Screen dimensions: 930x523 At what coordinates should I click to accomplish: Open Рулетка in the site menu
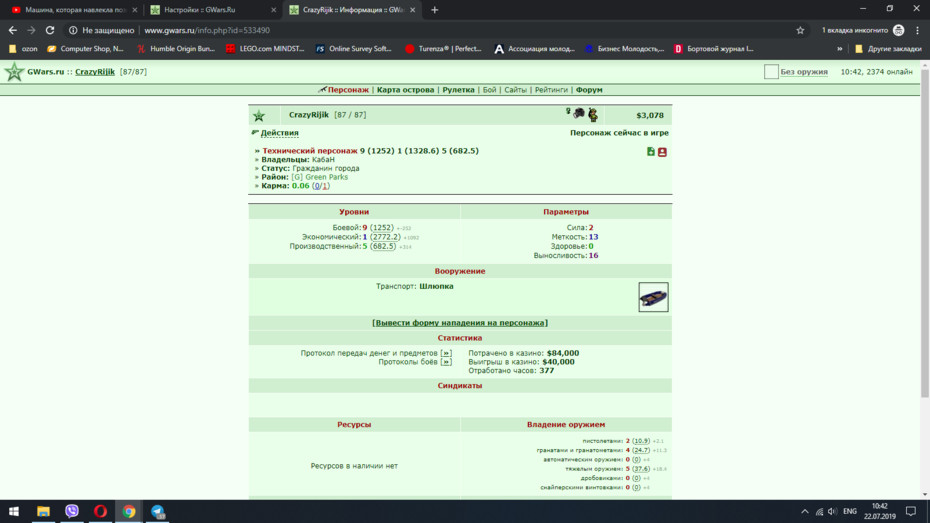point(458,90)
